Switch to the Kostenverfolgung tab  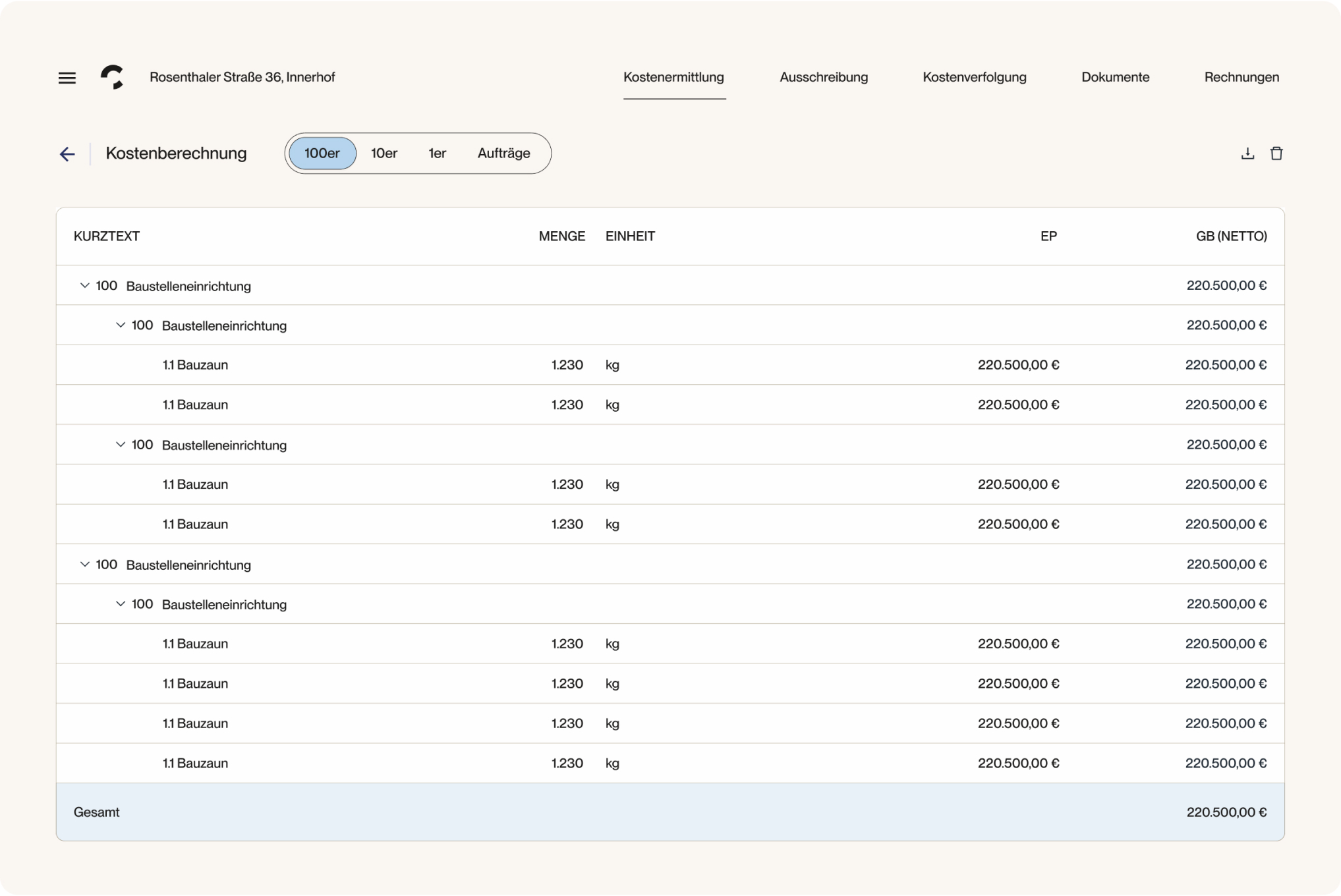(975, 77)
